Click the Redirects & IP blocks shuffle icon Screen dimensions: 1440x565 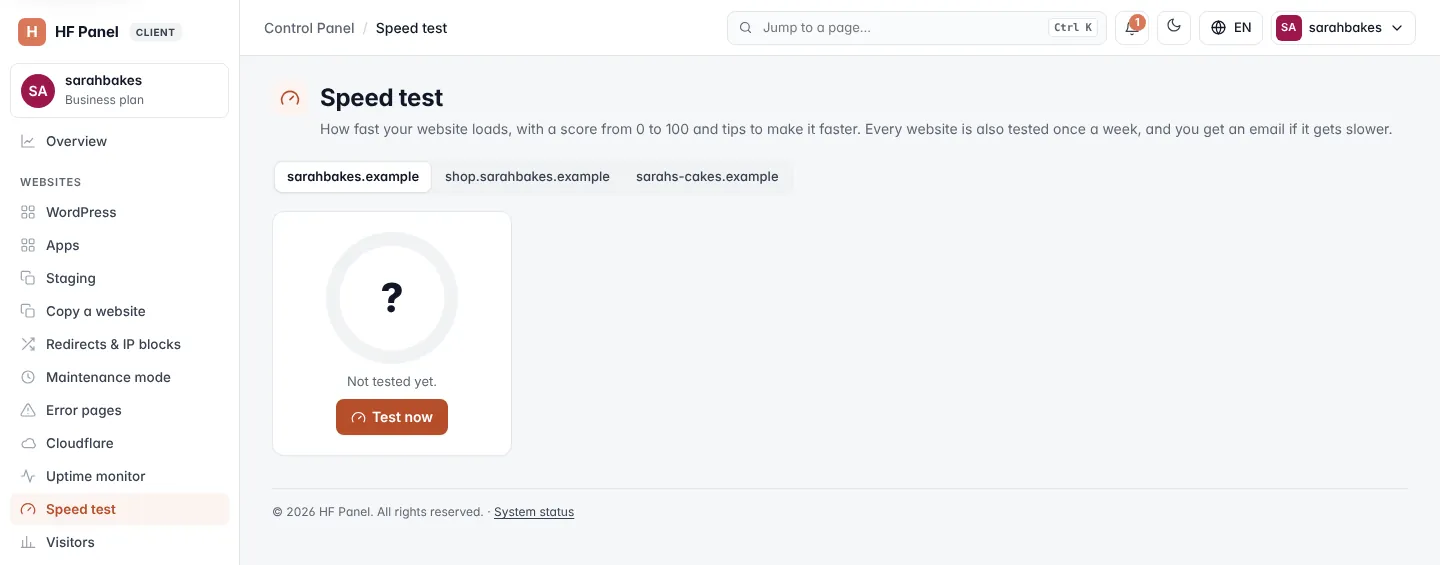[28, 344]
